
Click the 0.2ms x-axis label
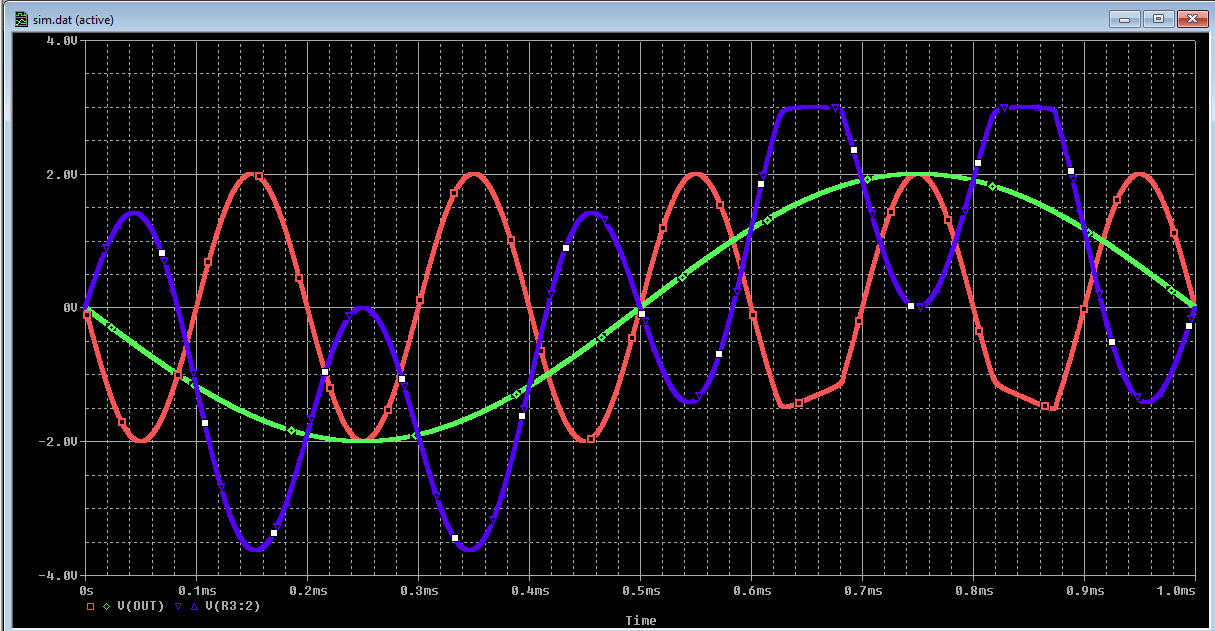coord(307,592)
